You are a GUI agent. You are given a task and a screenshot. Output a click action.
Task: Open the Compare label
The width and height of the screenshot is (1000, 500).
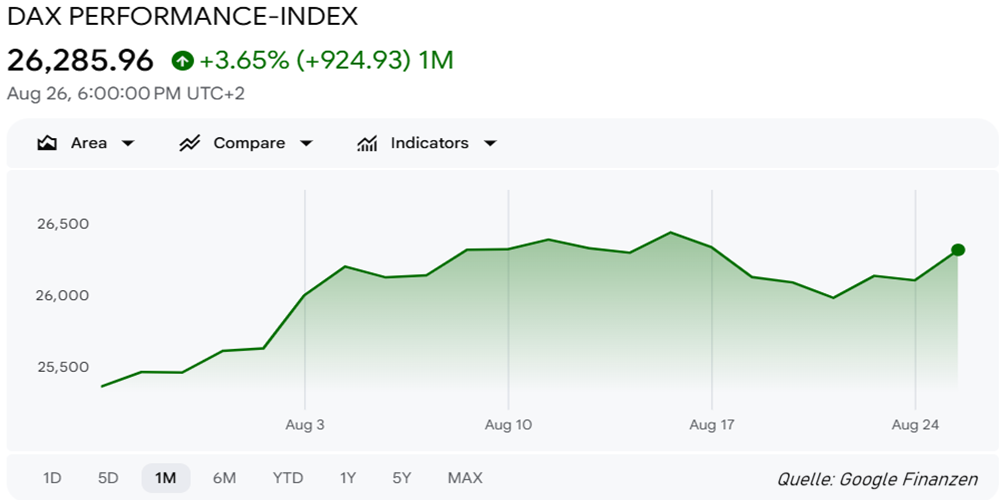tap(249, 143)
